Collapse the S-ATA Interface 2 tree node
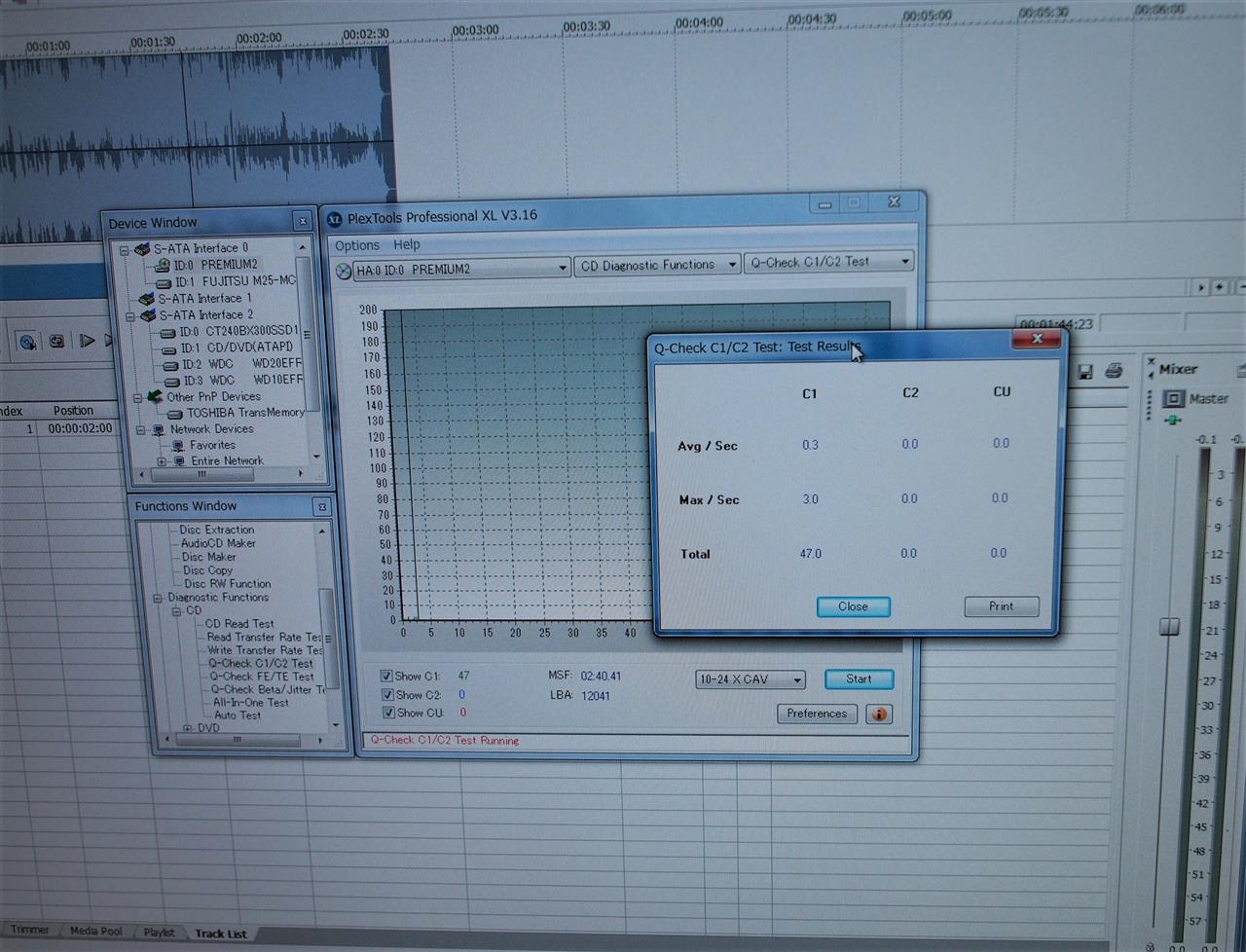 [x=131, y=316]
